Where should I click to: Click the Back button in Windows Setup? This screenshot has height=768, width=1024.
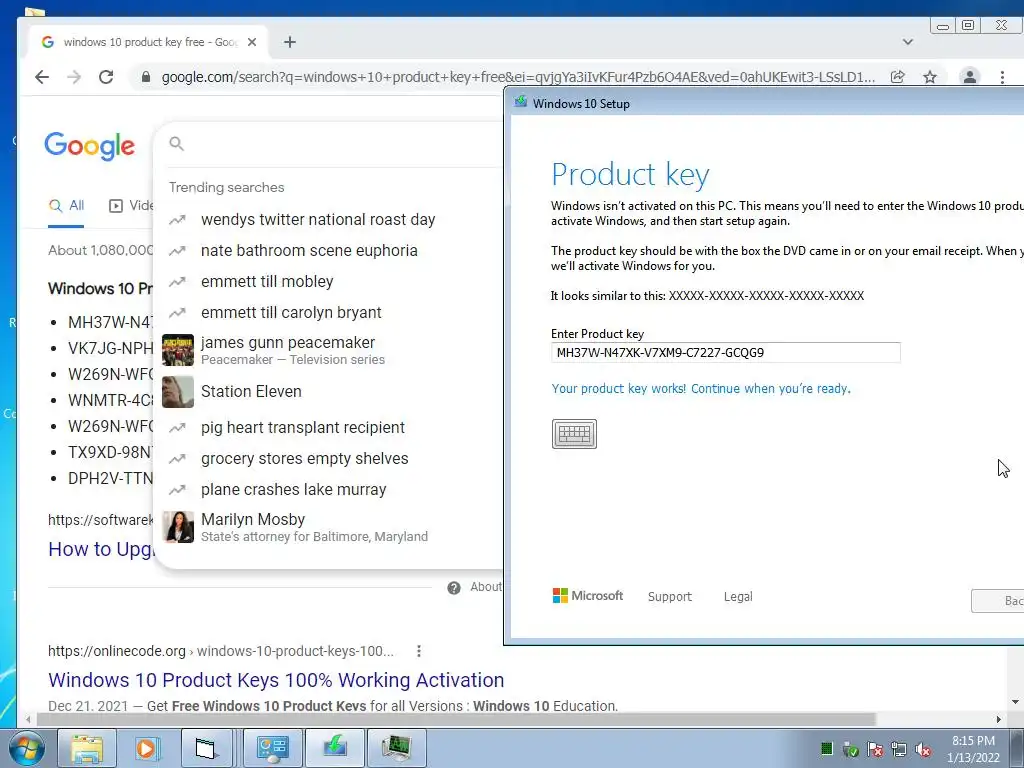[997, 601]
